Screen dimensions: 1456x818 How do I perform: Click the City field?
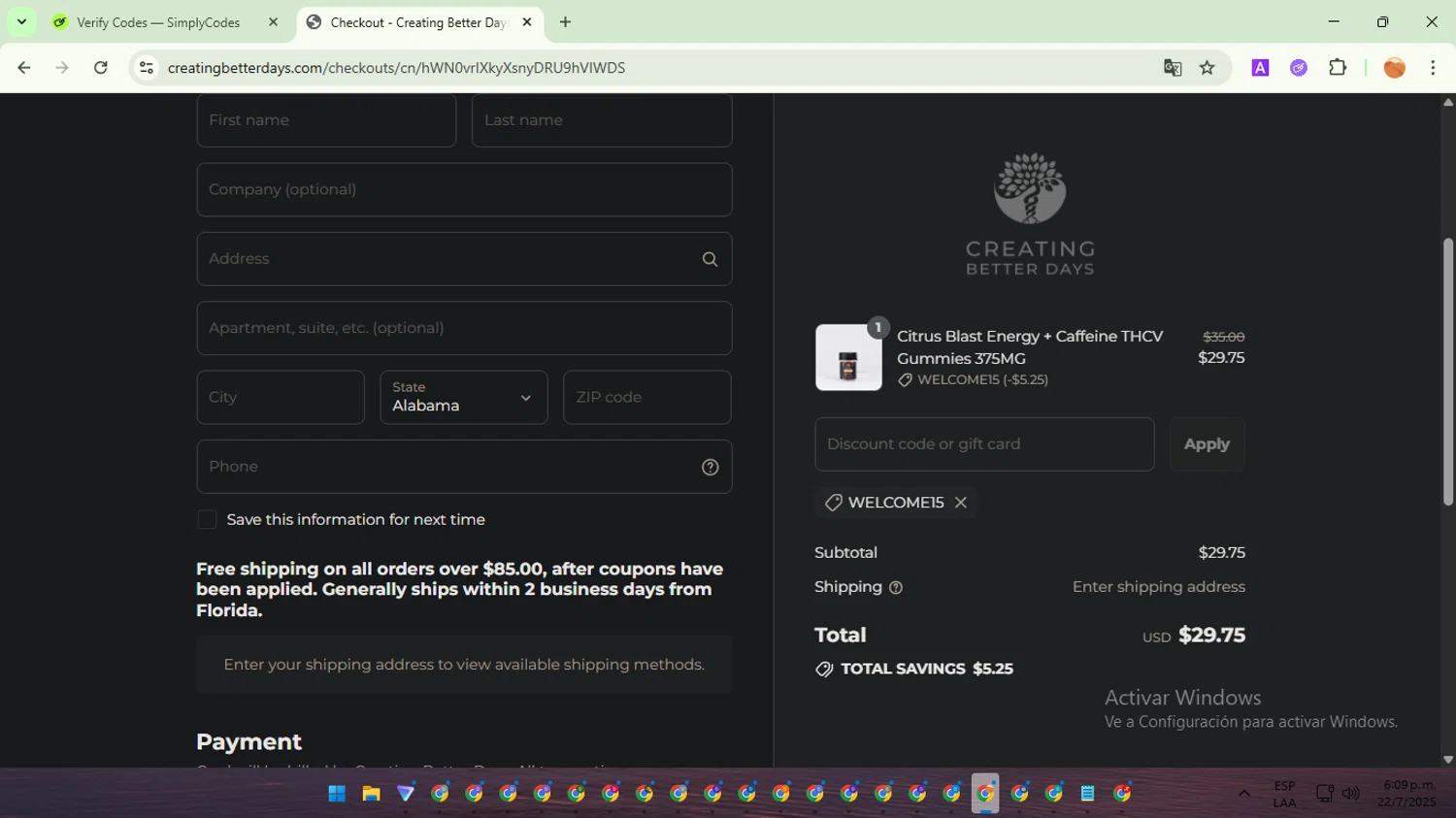(x=281, y=397)
